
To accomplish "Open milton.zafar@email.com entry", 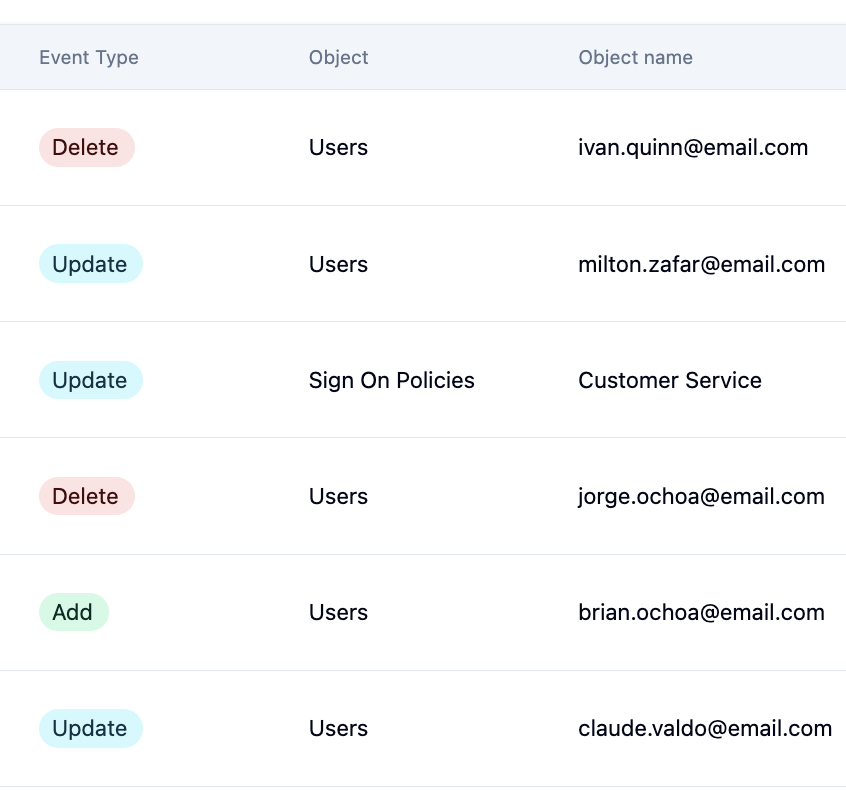I will 701,264.
